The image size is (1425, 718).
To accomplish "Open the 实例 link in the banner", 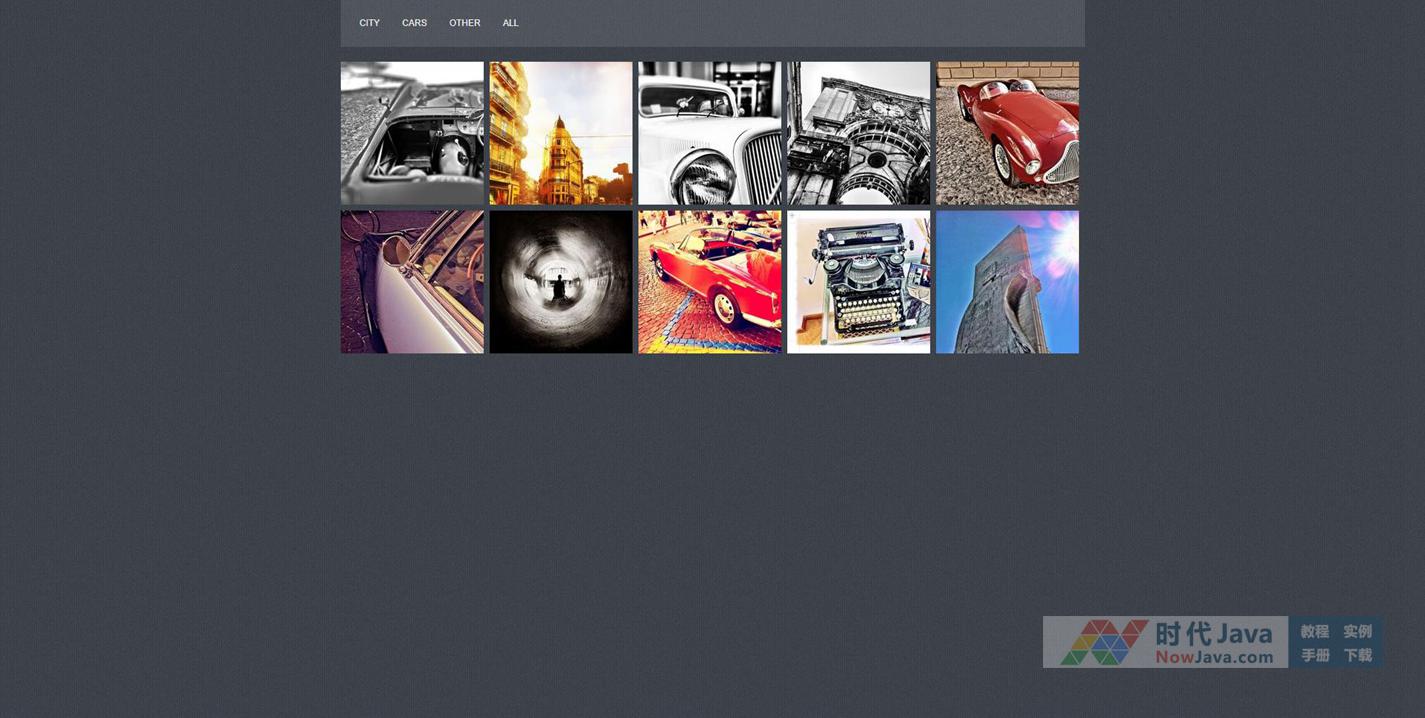I will click(x=1357, y=631).
